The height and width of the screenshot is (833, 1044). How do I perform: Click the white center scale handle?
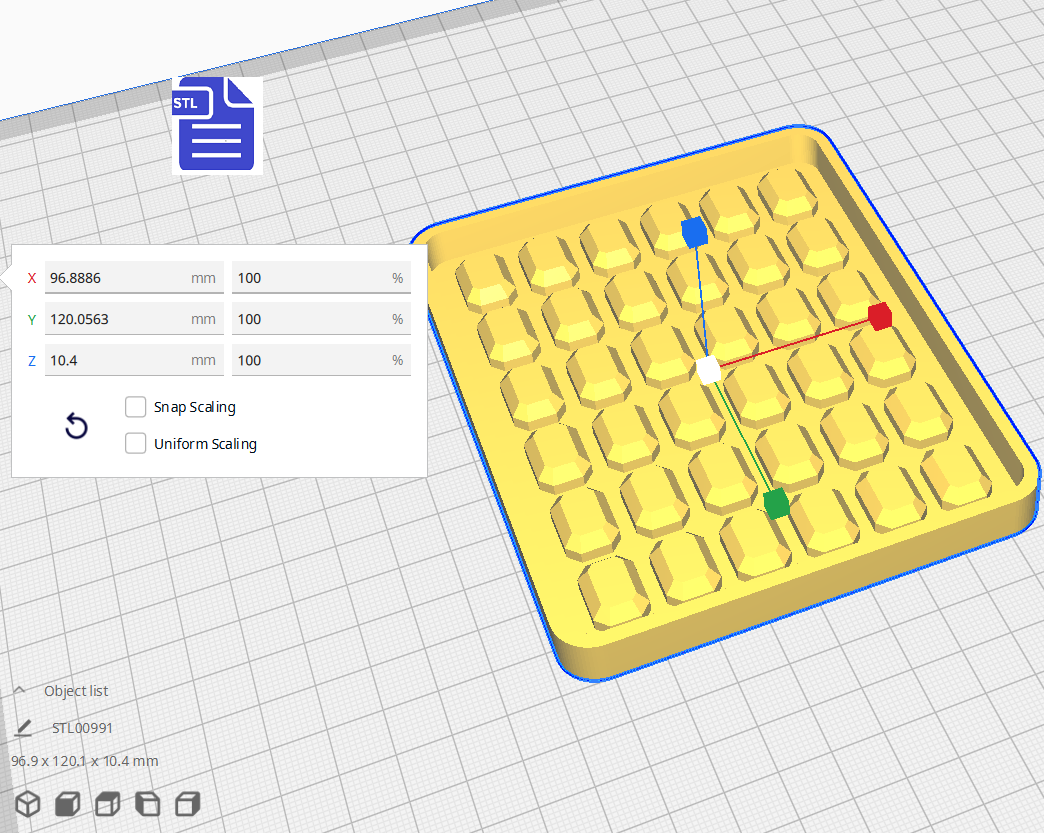coord(710,371)
